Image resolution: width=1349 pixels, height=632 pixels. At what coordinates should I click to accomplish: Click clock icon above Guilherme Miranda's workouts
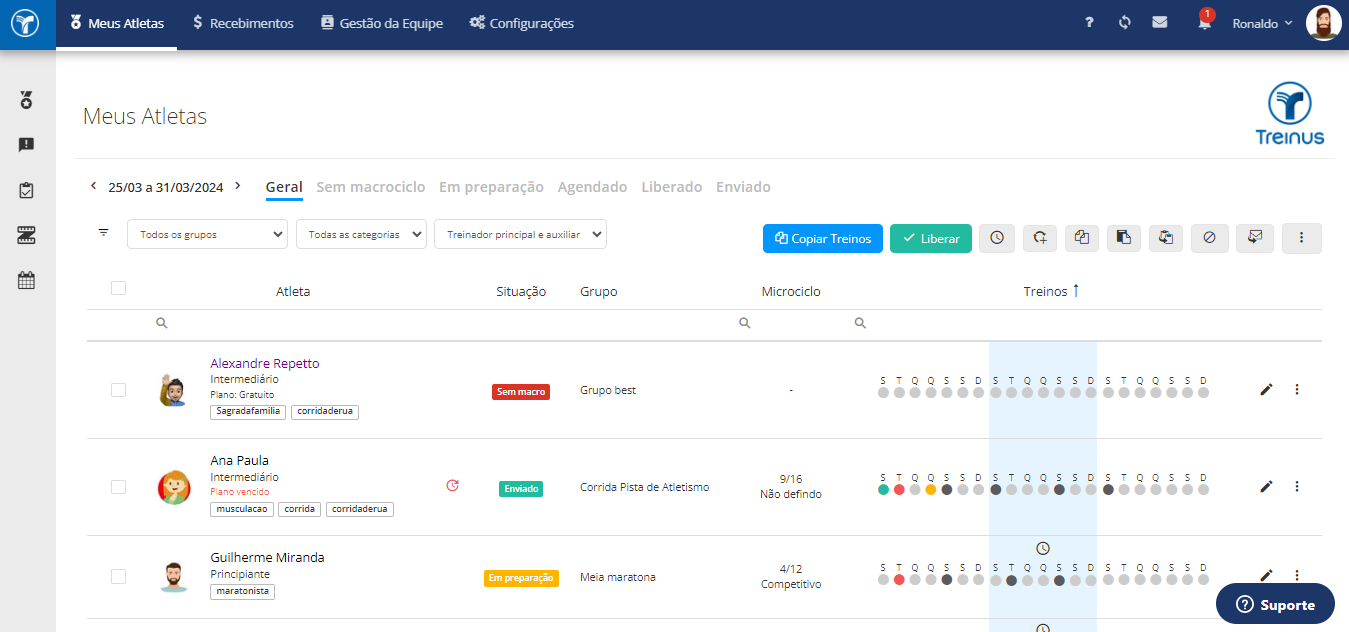[1043, 549]
